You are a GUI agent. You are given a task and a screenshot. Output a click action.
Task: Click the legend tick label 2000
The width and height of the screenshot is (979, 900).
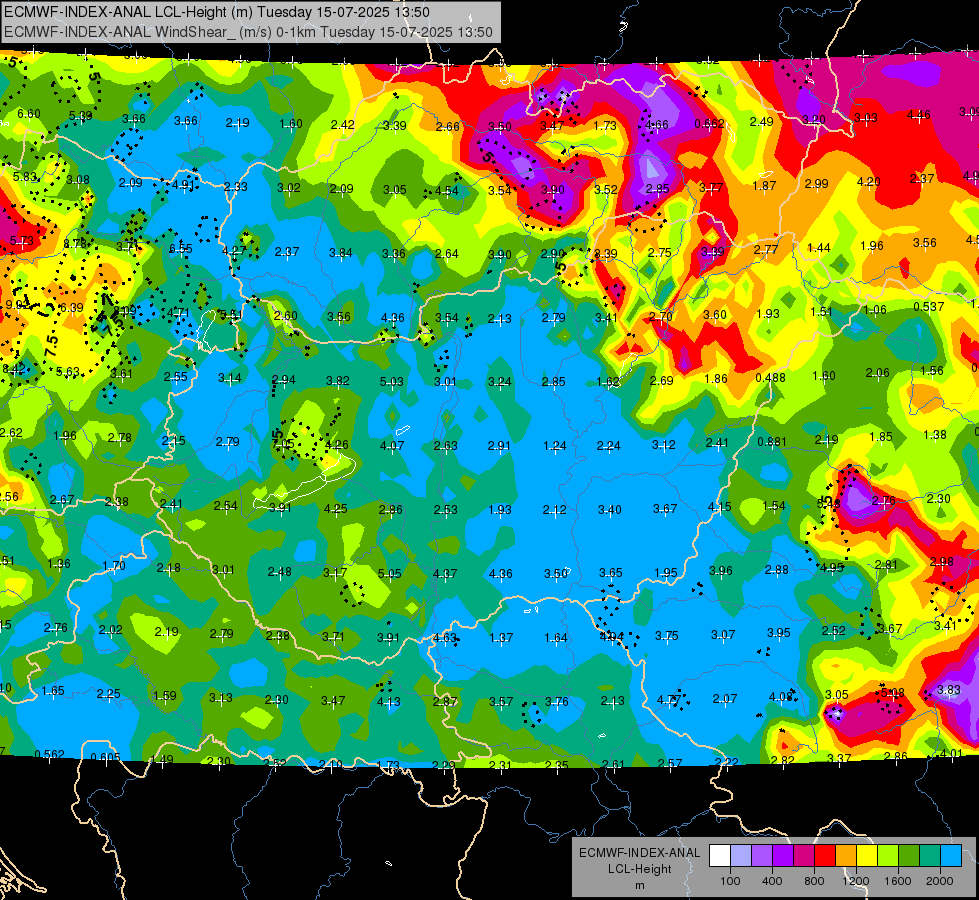[x=940, y=881]
